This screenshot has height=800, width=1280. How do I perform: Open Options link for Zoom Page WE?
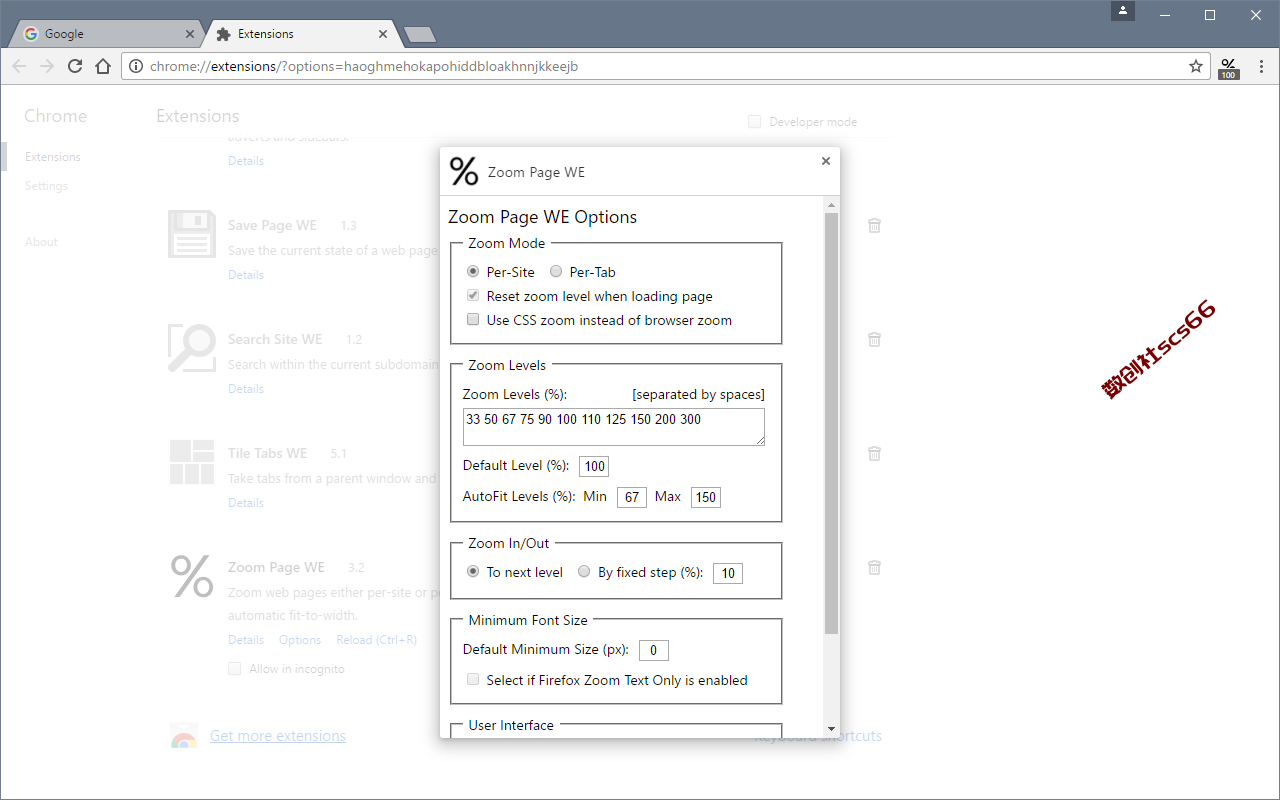(x=300, y=640)
